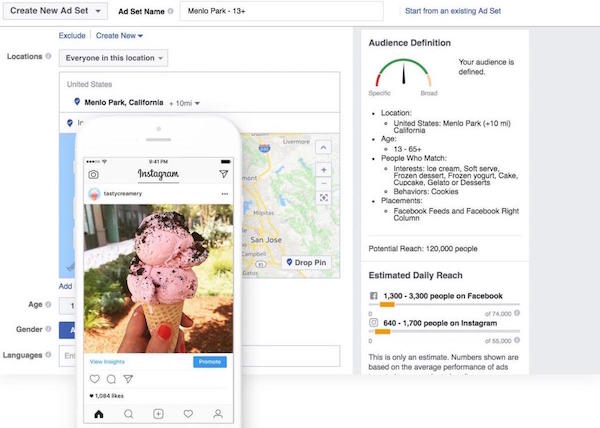Tap the Instagram profile tab icon

pos(218,414)
